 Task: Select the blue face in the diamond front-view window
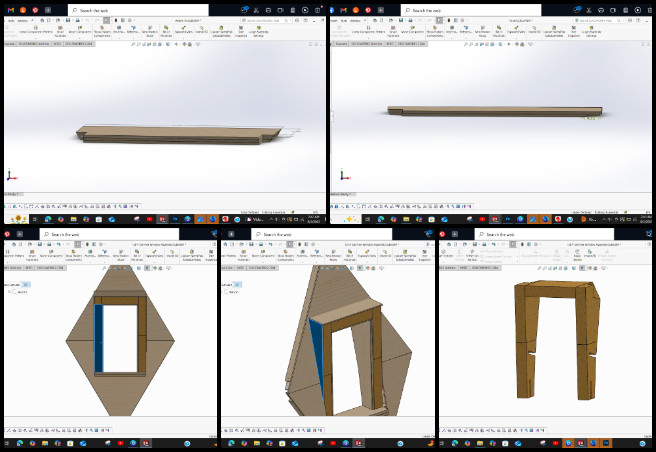tap(99, 338)
